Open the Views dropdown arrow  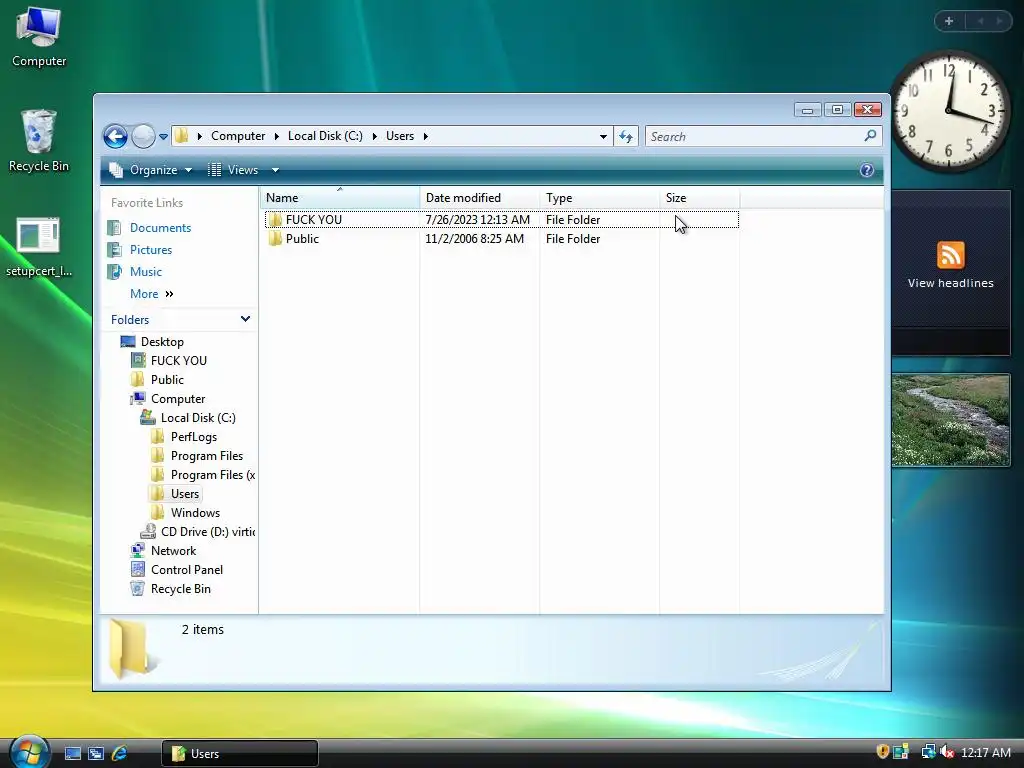point(276,170)
